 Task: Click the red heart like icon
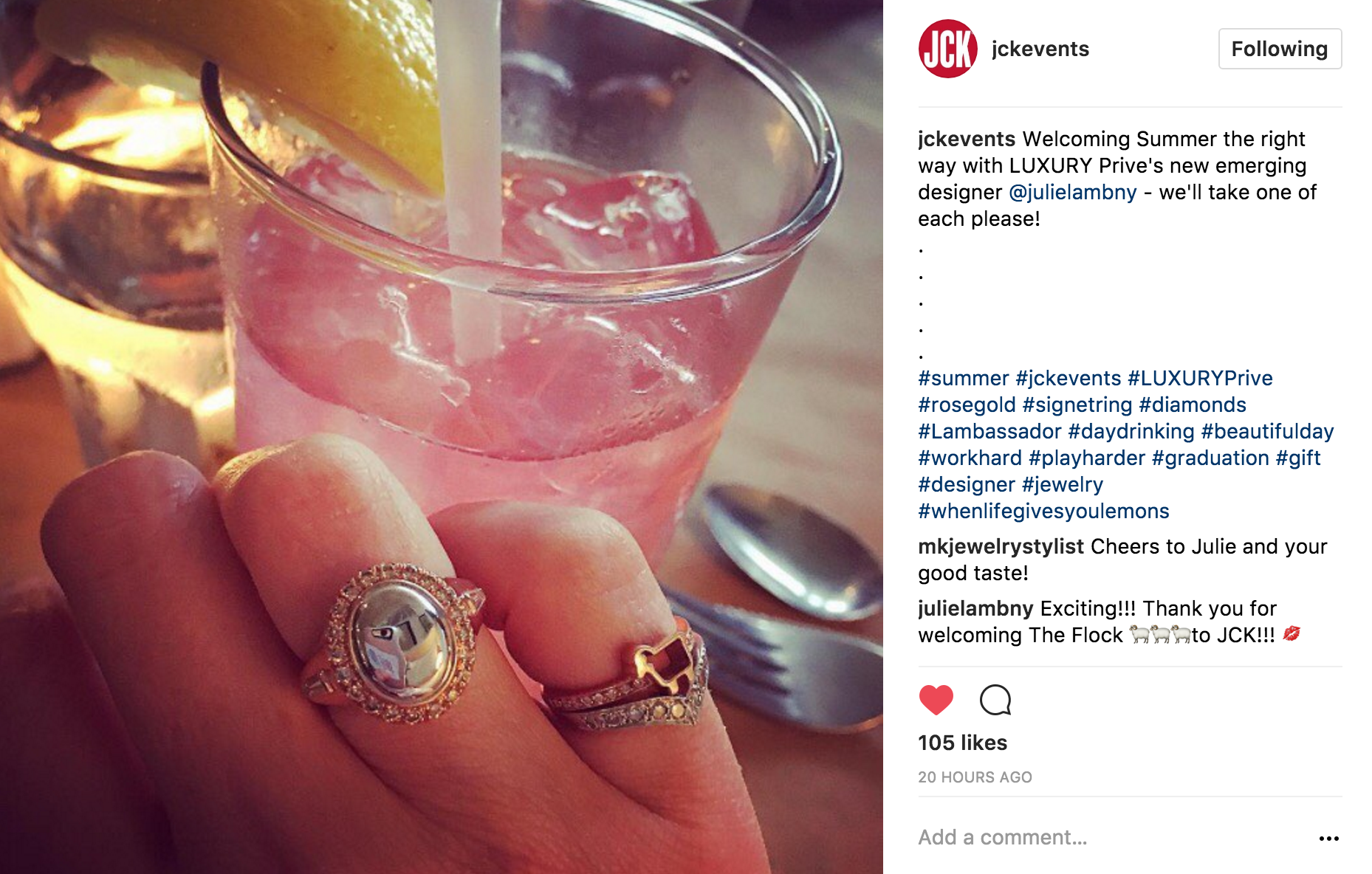tap(936, 700)
